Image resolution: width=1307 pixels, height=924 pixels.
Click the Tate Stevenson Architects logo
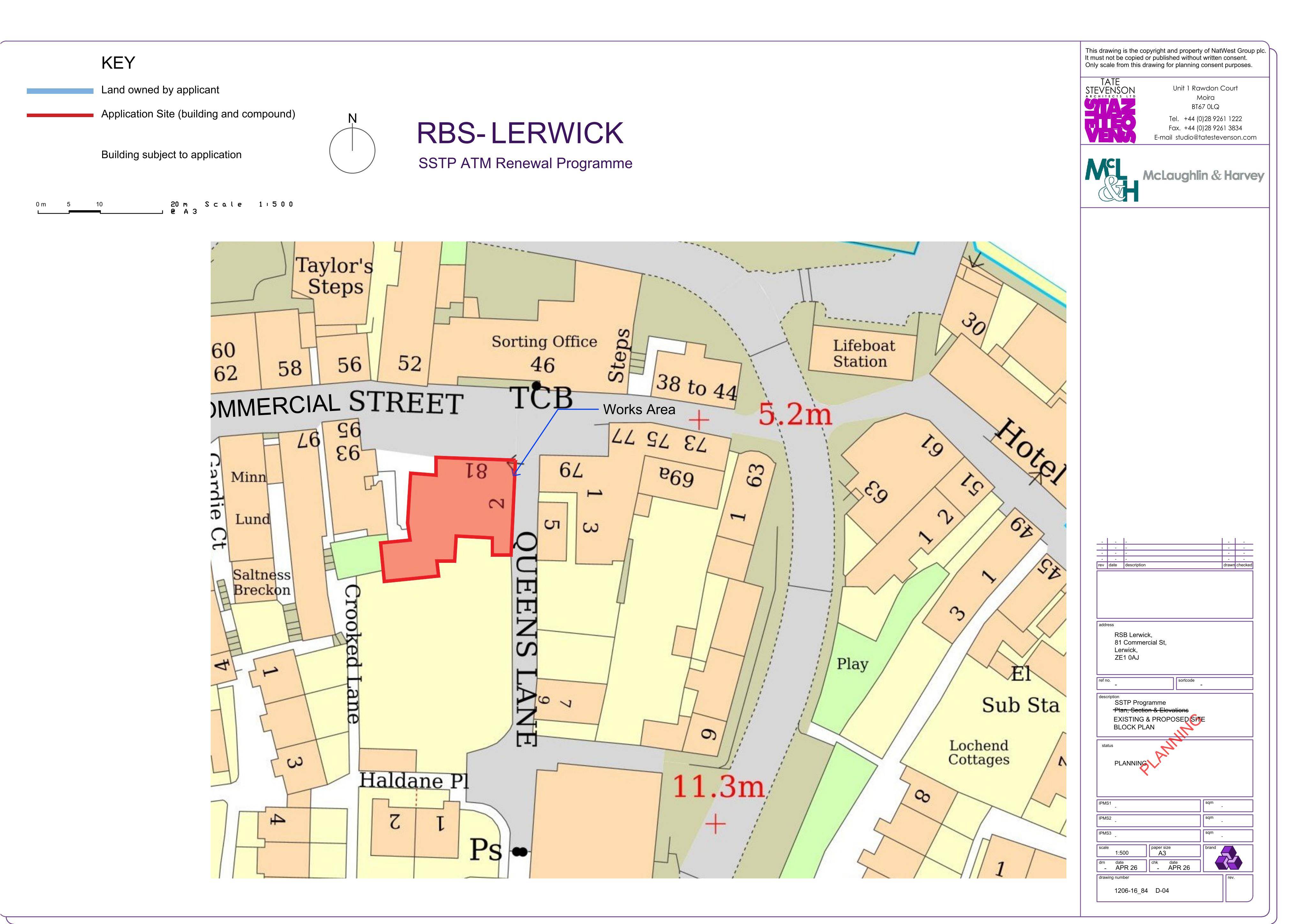click(1110, 110)
